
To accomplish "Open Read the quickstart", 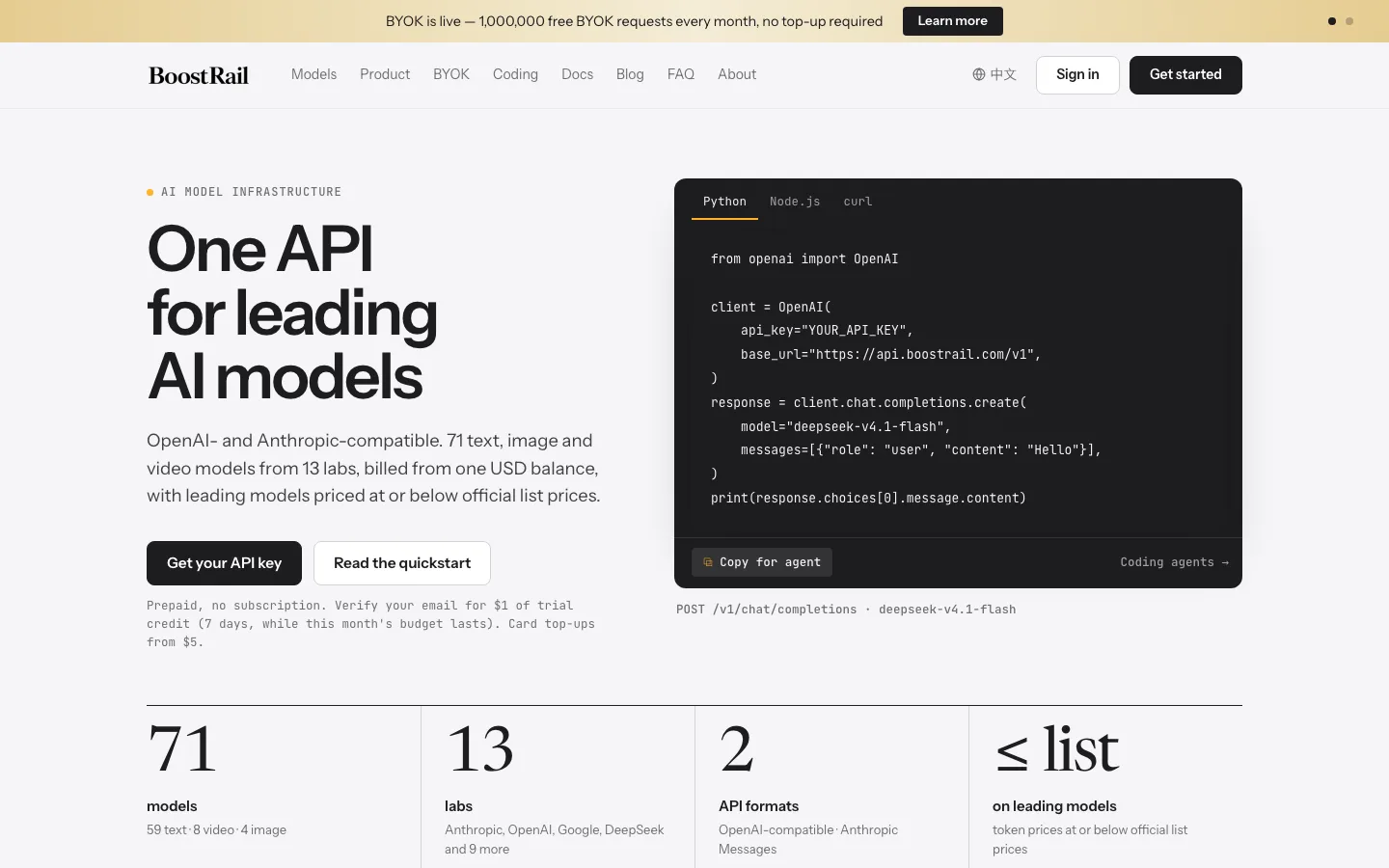I will (402, 563).
